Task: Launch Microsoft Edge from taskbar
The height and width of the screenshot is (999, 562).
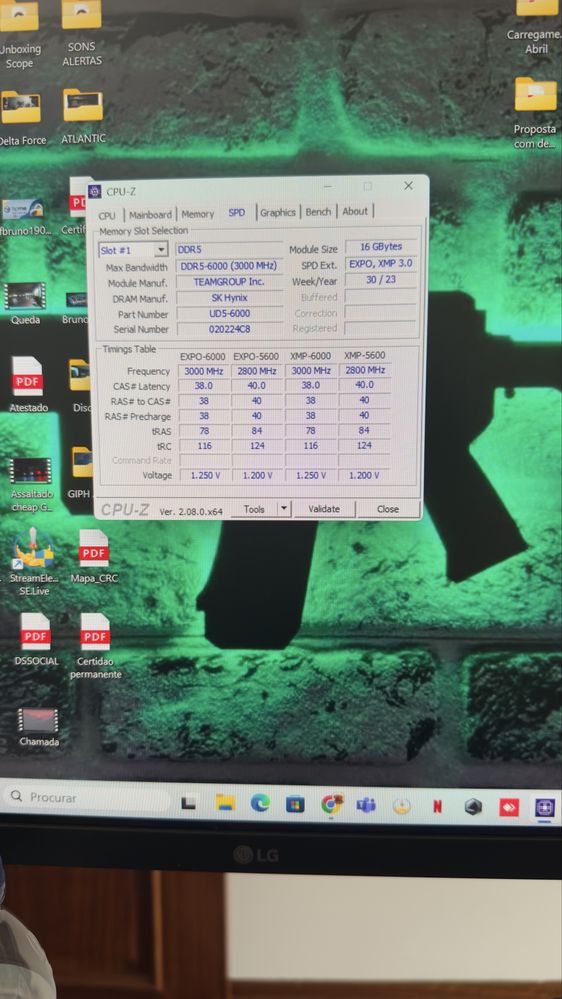Action: click(x=260, y=804)
